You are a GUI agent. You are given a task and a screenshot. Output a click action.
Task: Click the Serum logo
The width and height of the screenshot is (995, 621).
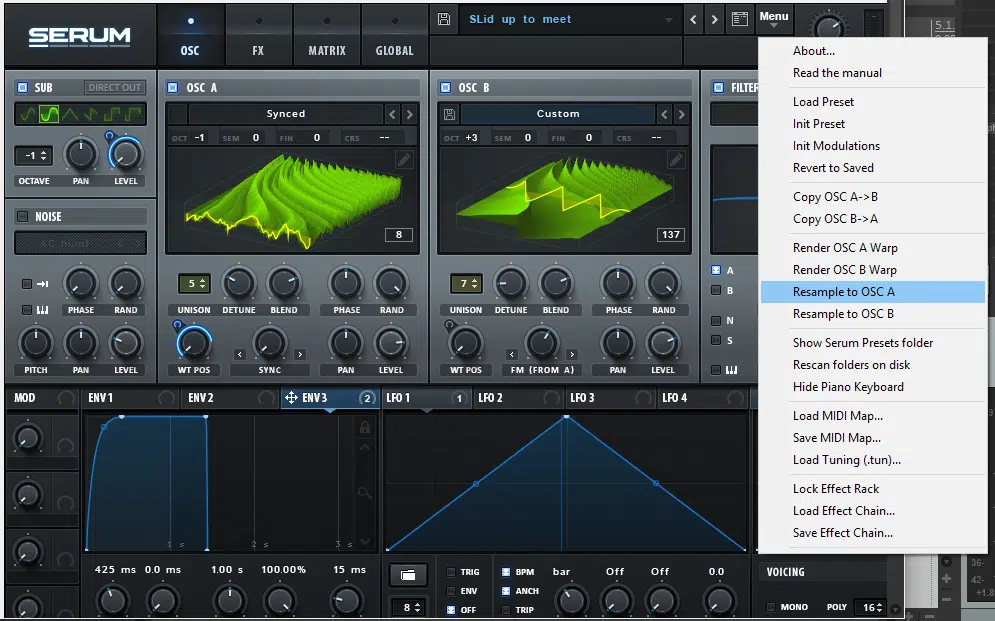[79, 37]
